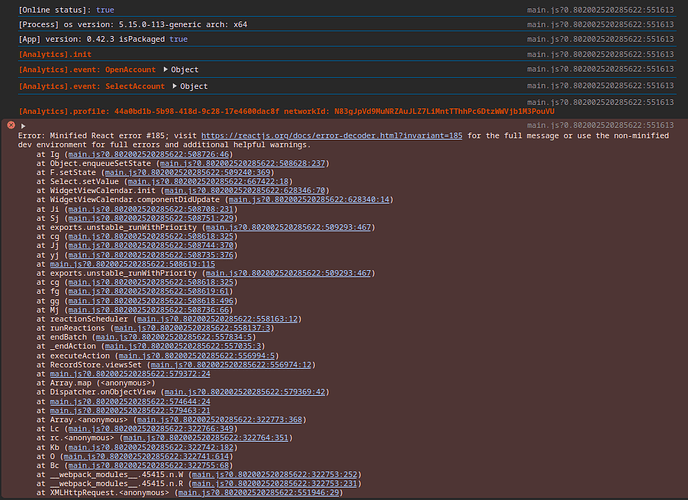Open source link on App version row
Image resolution: width=688 pixels, height=500 pixels.
coord(600,39)
